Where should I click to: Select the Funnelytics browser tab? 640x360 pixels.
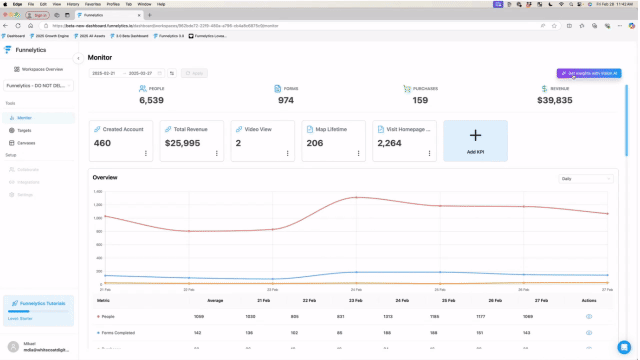(x=108, y=15)
